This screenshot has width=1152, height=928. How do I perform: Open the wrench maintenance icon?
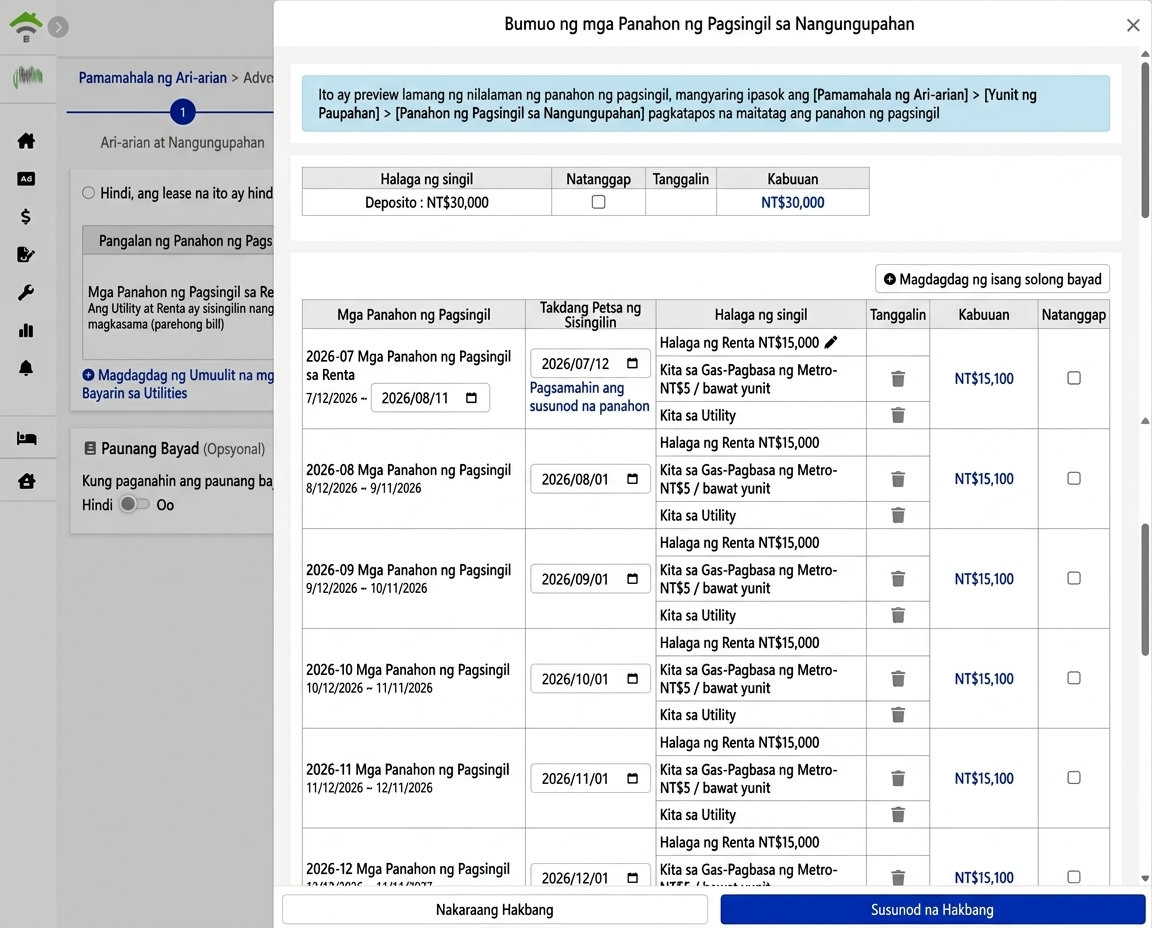[26, 292]
